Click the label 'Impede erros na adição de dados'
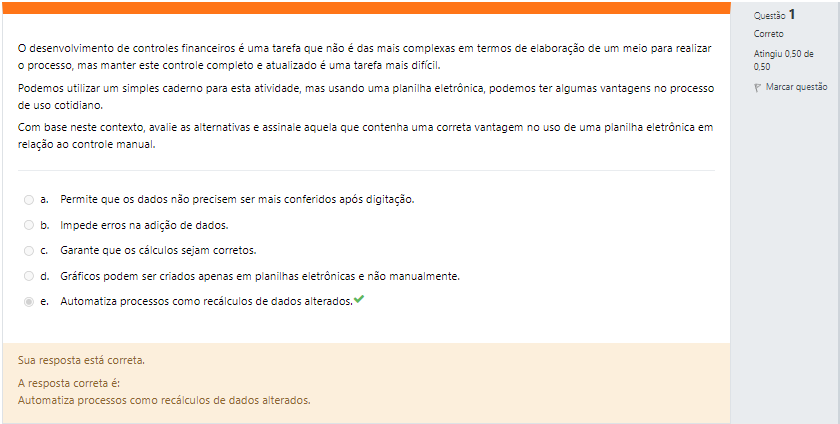Image resolution: width=840 pixels, height=424 pixels. click(144, 225)
